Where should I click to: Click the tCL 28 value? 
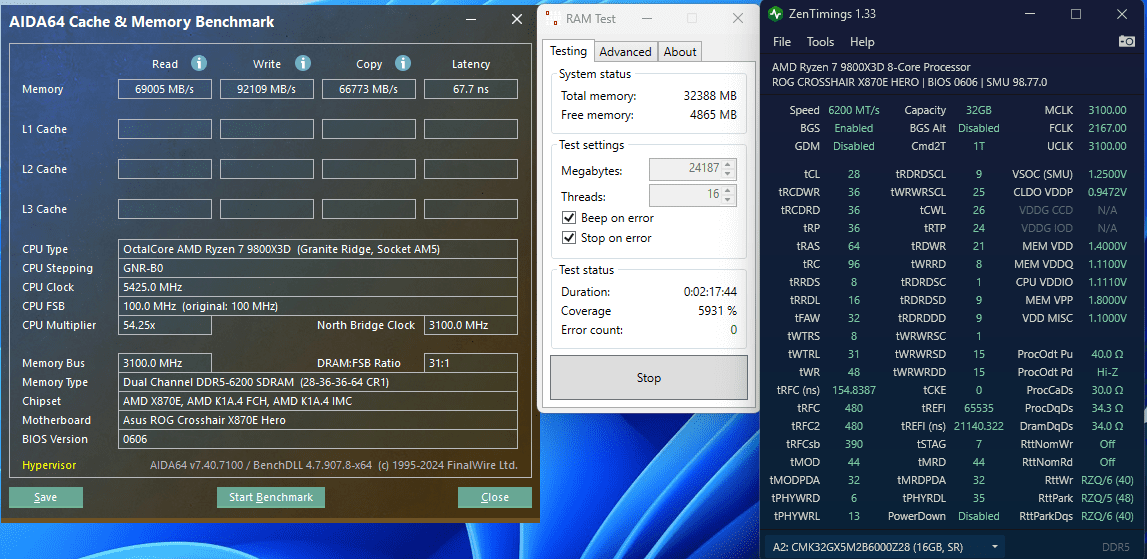854,174
